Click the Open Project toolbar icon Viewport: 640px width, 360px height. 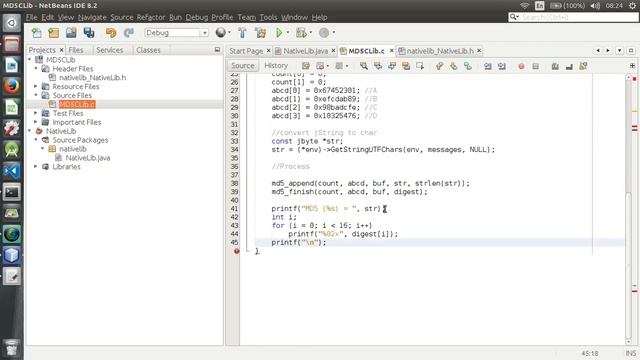point(71,33)
